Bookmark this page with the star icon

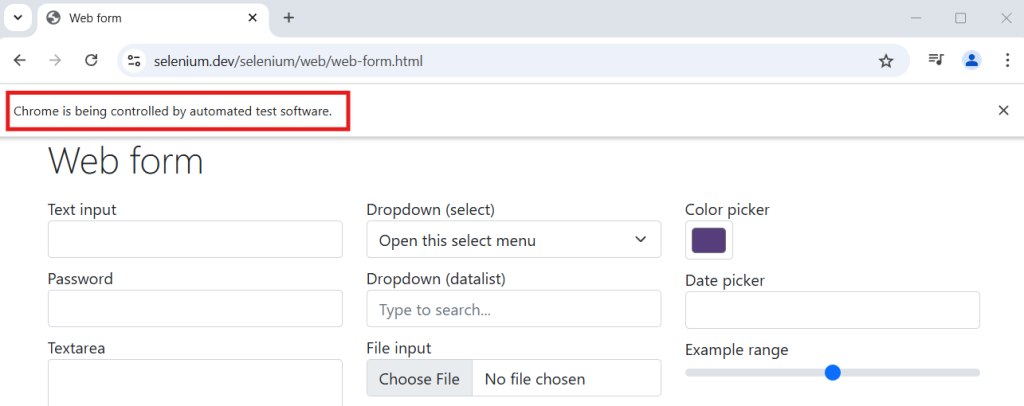(886, 61)
